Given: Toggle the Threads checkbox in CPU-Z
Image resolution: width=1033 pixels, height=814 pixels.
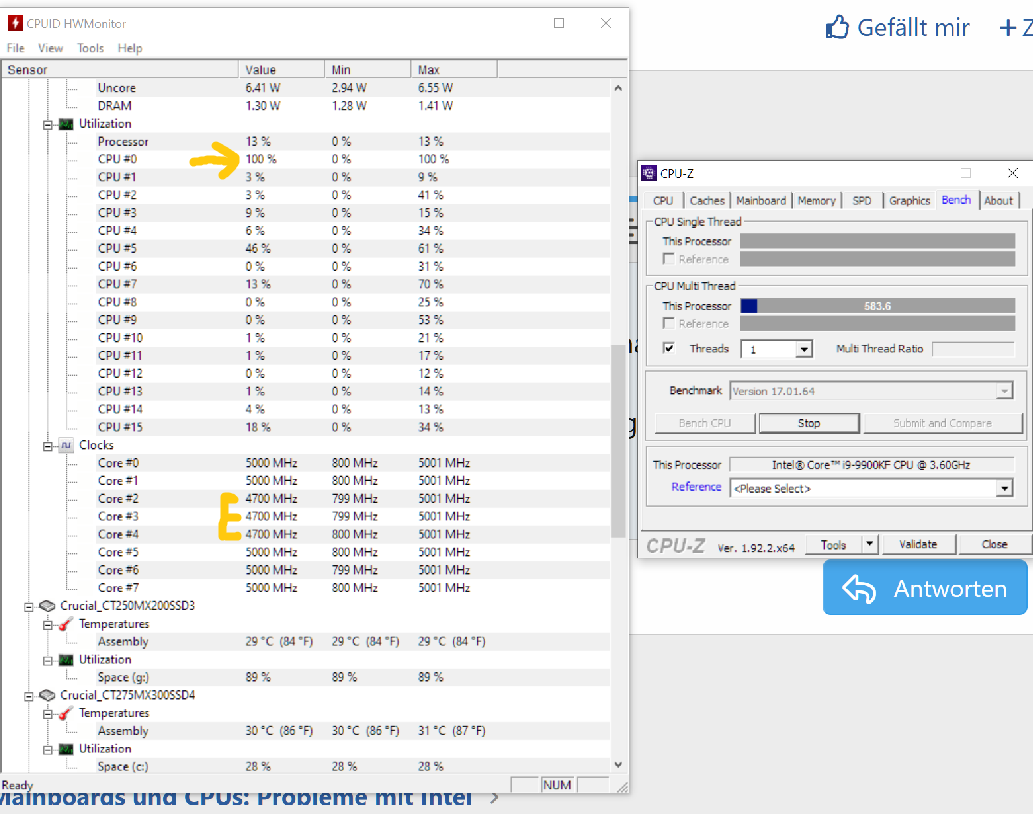Looking at the screenshot, I should pyautogui.click(x=669, y=348).
